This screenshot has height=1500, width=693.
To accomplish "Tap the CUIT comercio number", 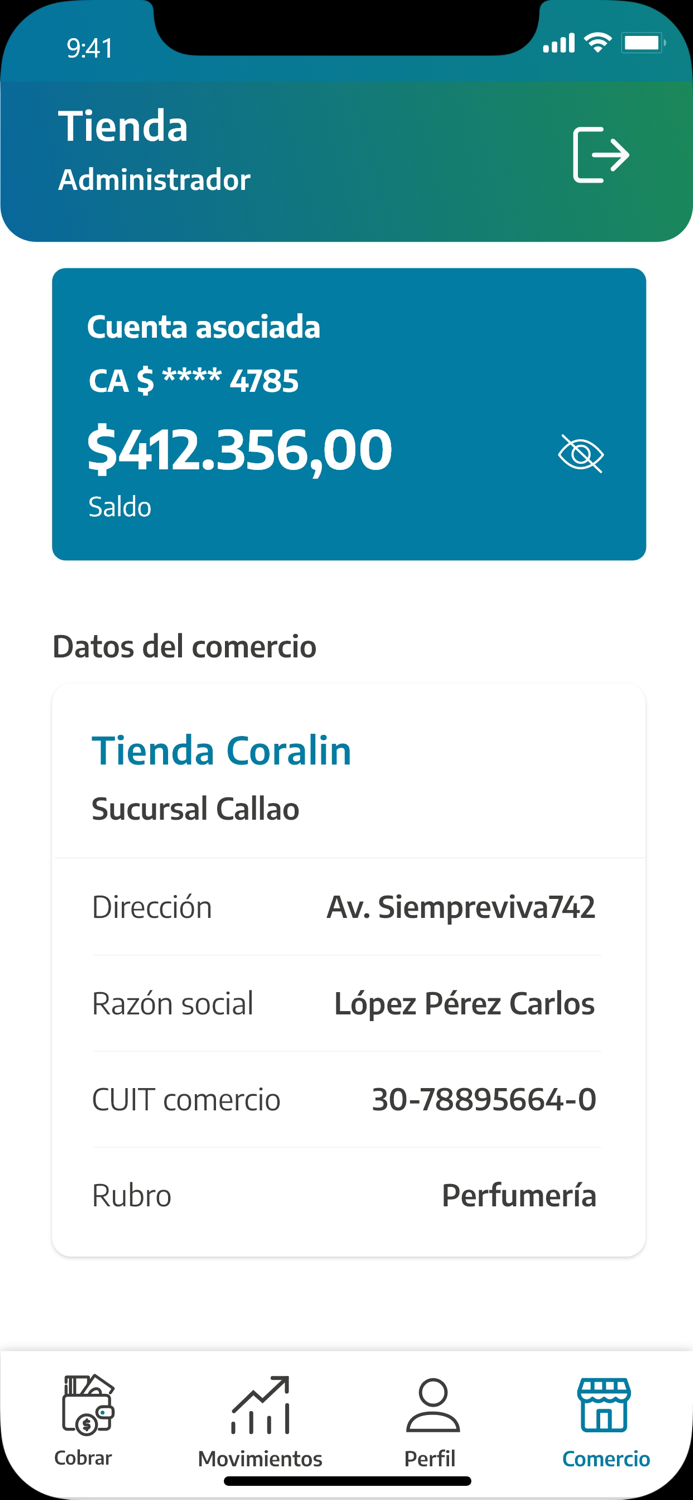I will (484, 1098).
